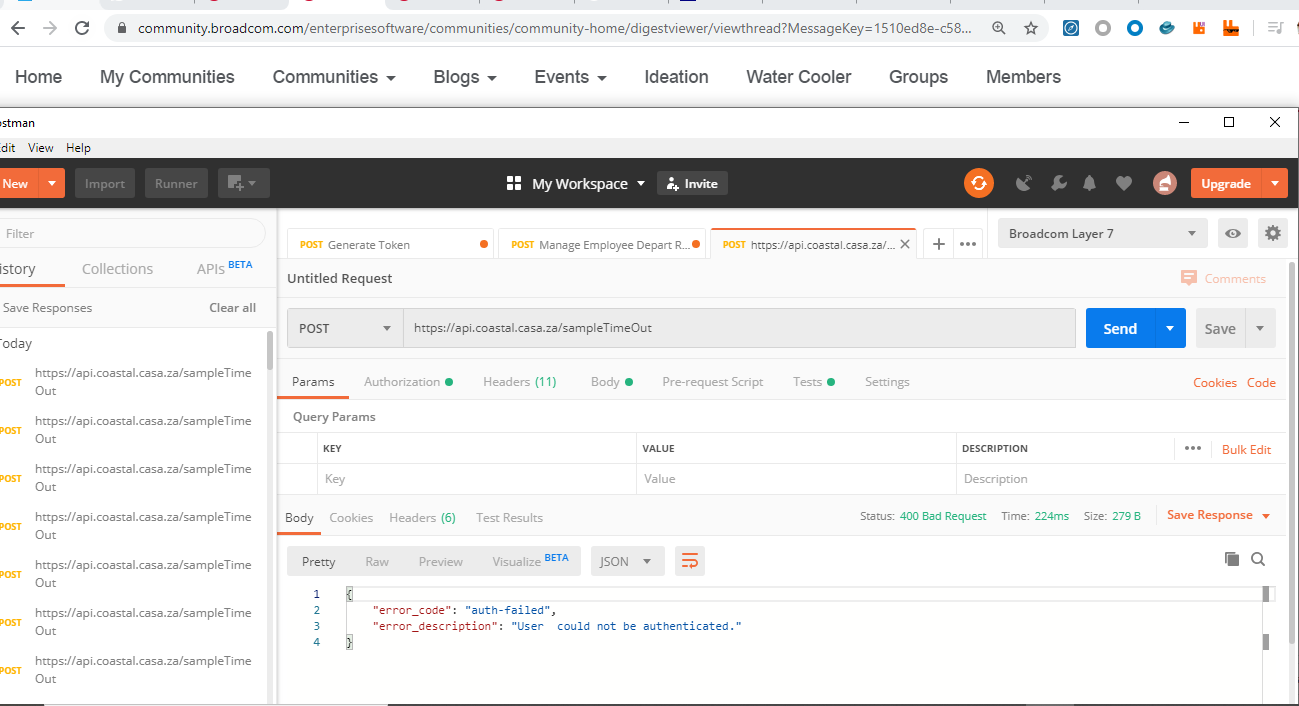Copy the response body using copy icon
Viewport: 1299px width, 706px height.
(x=1231, y=558)
